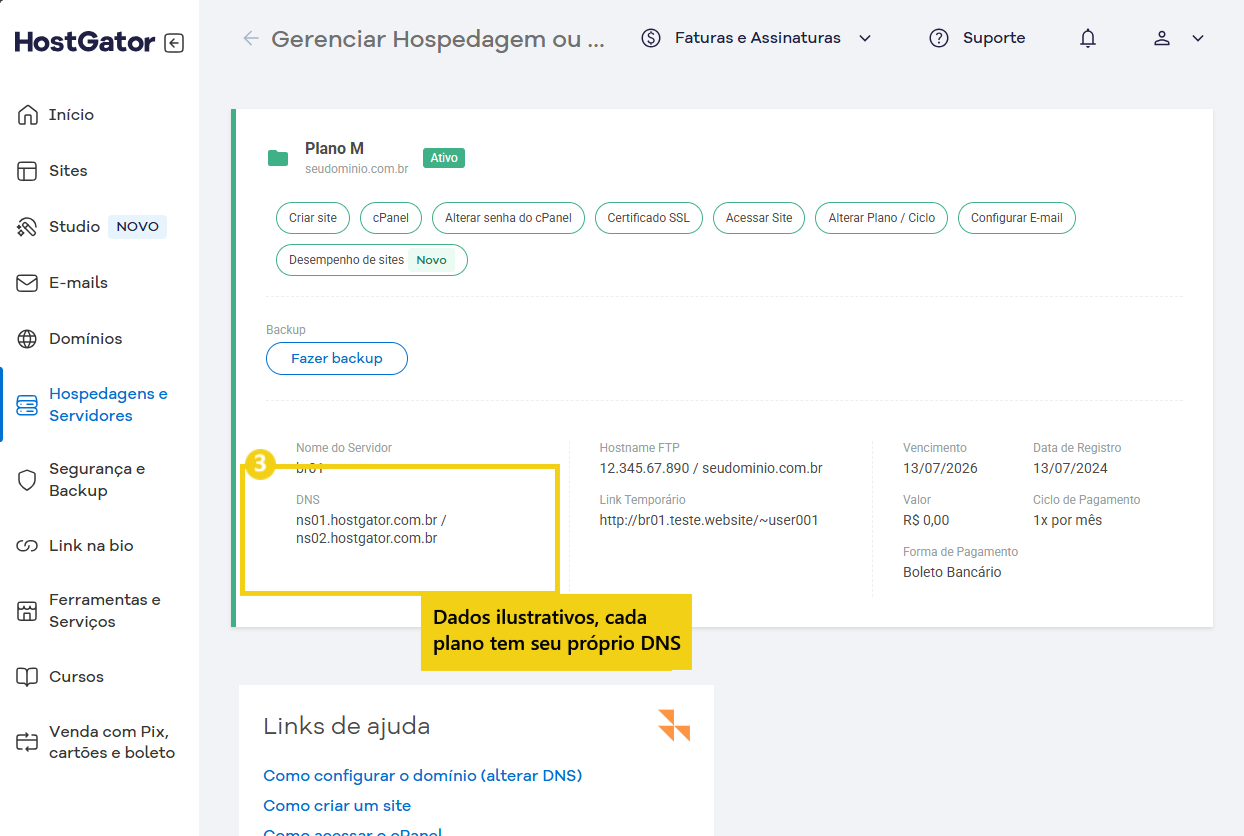Screen dimensions: 1244x836
Task: Click the seudominio.com.br text under Plano M
Action: (x=356, y=169)
